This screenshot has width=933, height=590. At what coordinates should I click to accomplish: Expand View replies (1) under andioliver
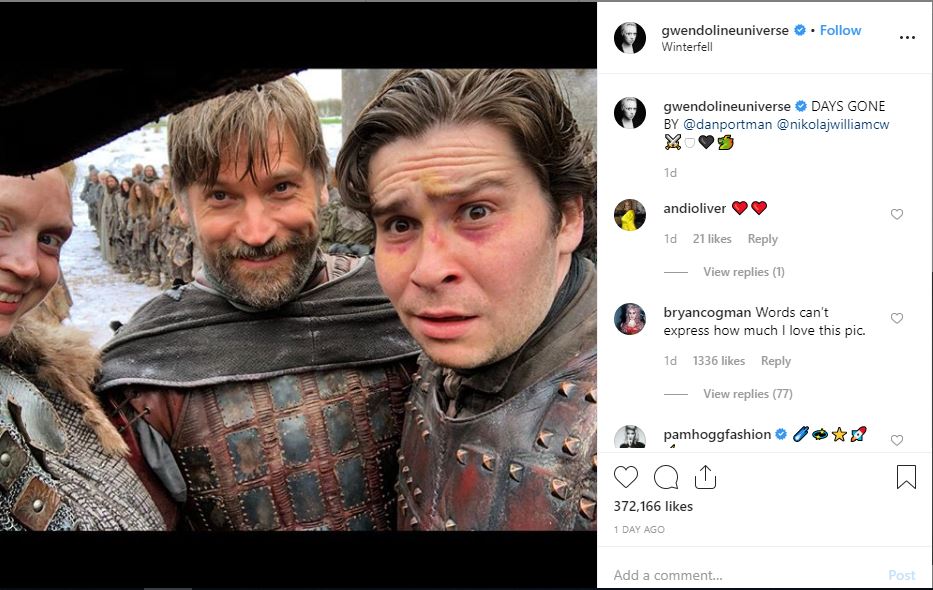[743, 272]
